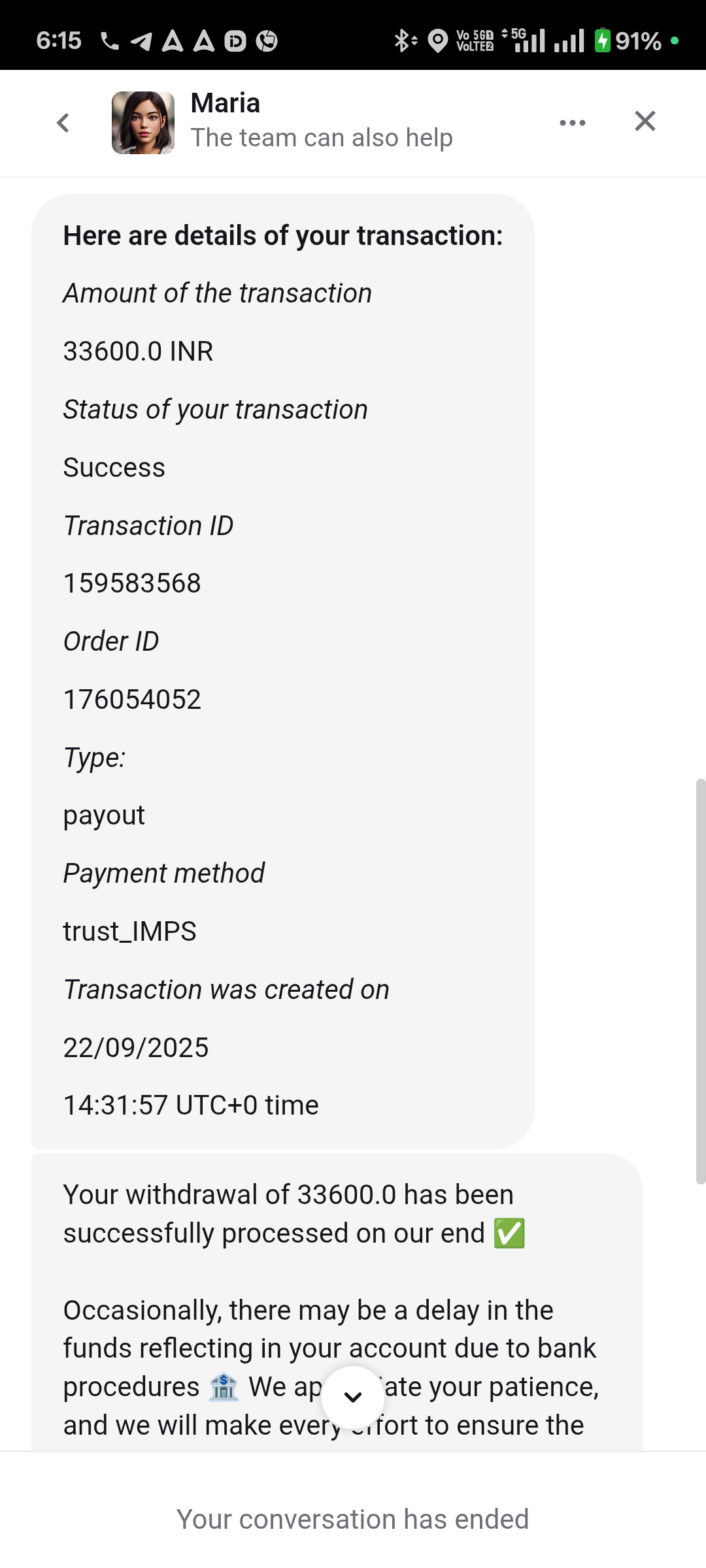Tap "Your conversation has ended" footer text
The image size is (706, 1568).
[x=353, y=1520]
